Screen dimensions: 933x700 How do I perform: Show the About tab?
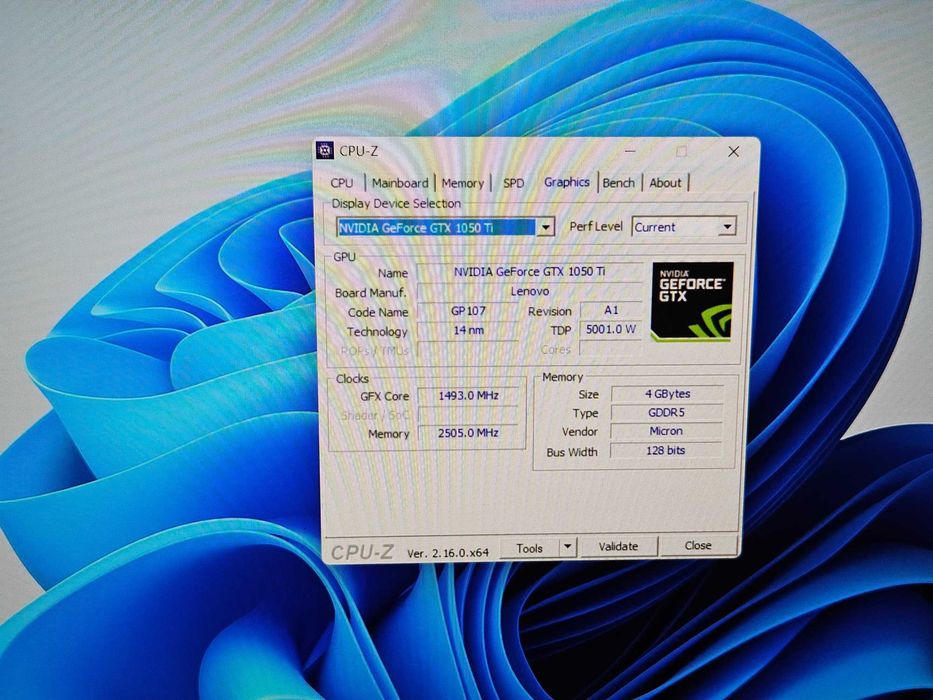665,183
